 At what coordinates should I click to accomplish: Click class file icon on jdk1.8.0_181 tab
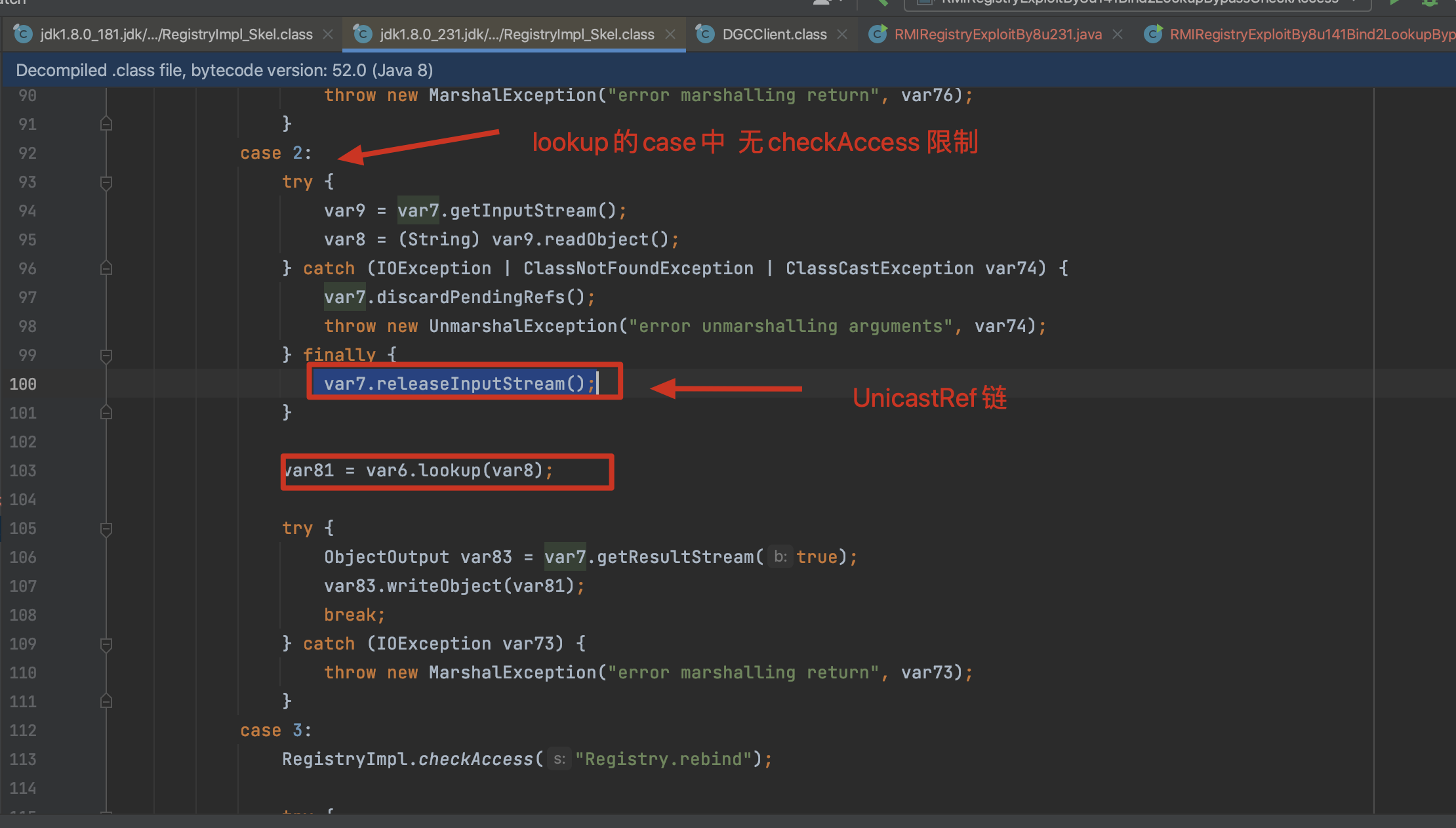pos(23,34)
